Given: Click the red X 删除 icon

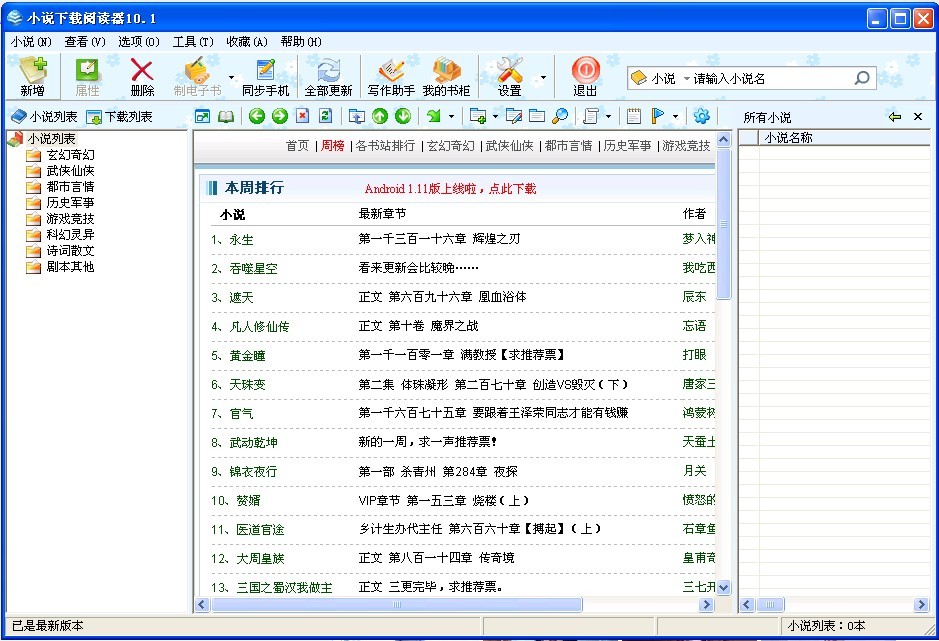Looking at the screenshot, I should click(142, 76).
